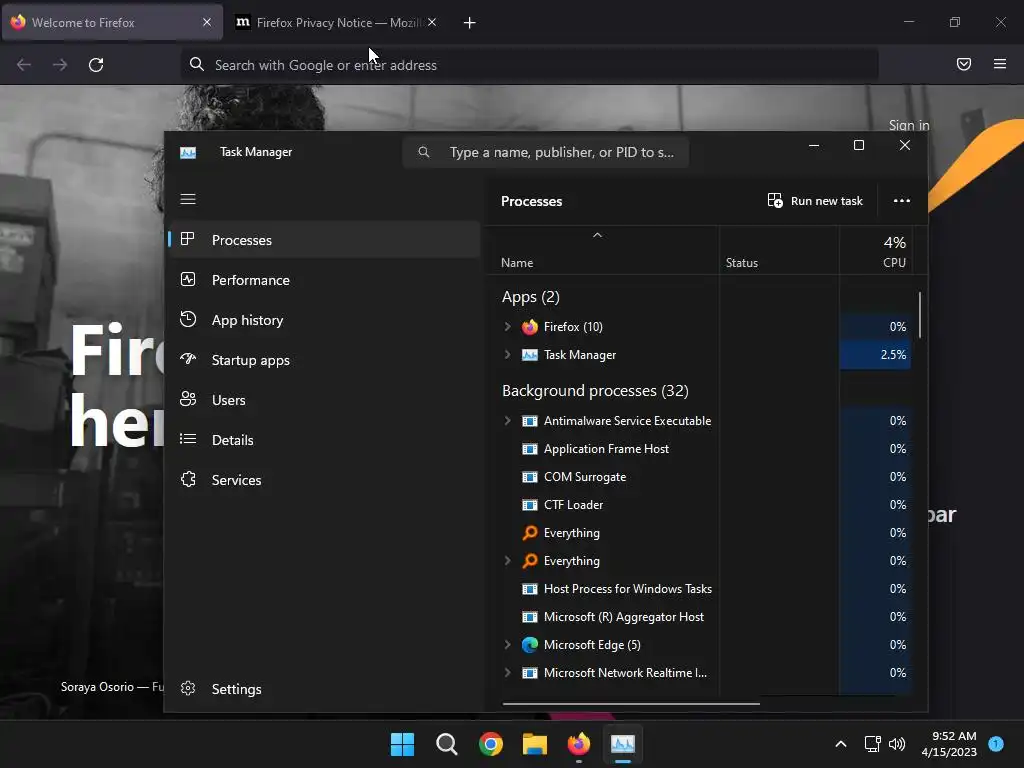The image size is (1024, 768).
Task: Click the Task Manager taskbar icon
Action: pyautogui.click(x=622, y=744)
